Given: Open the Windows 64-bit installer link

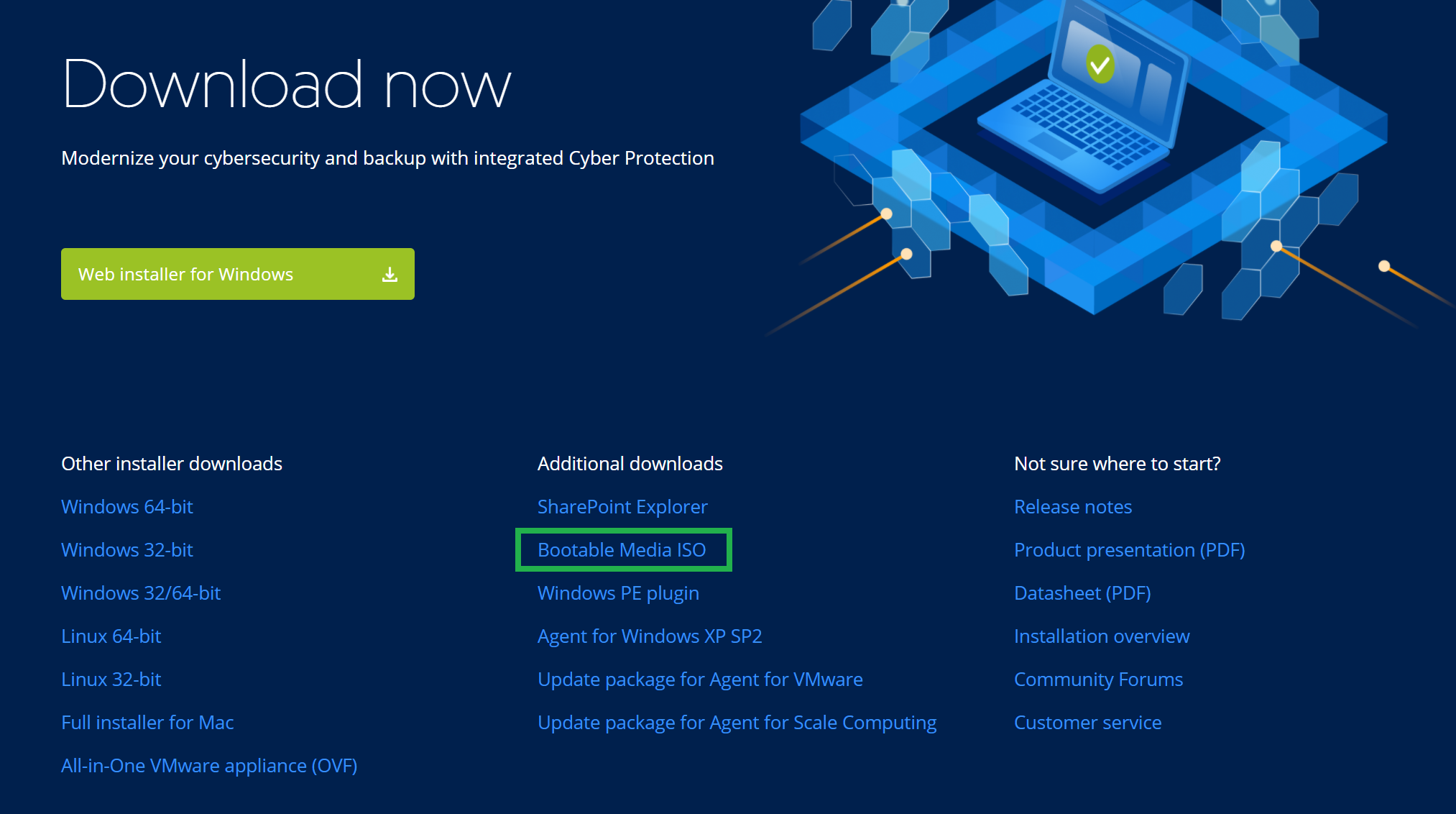Looking at the screenshot, I should pos(127,507).
